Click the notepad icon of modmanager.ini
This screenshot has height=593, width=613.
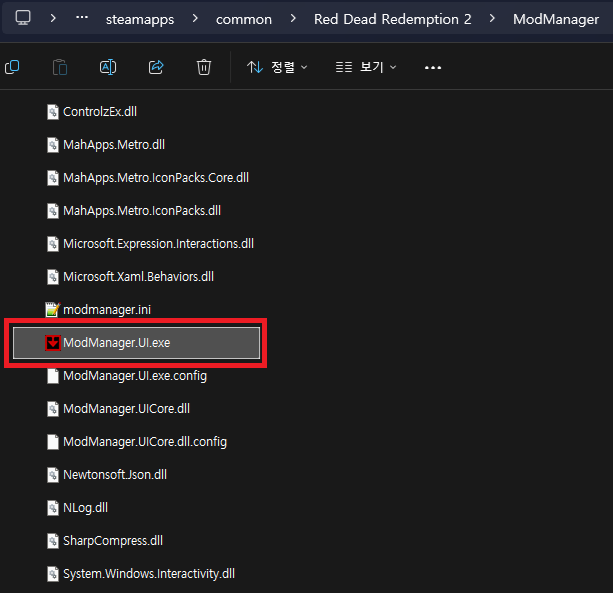[53, 310]
